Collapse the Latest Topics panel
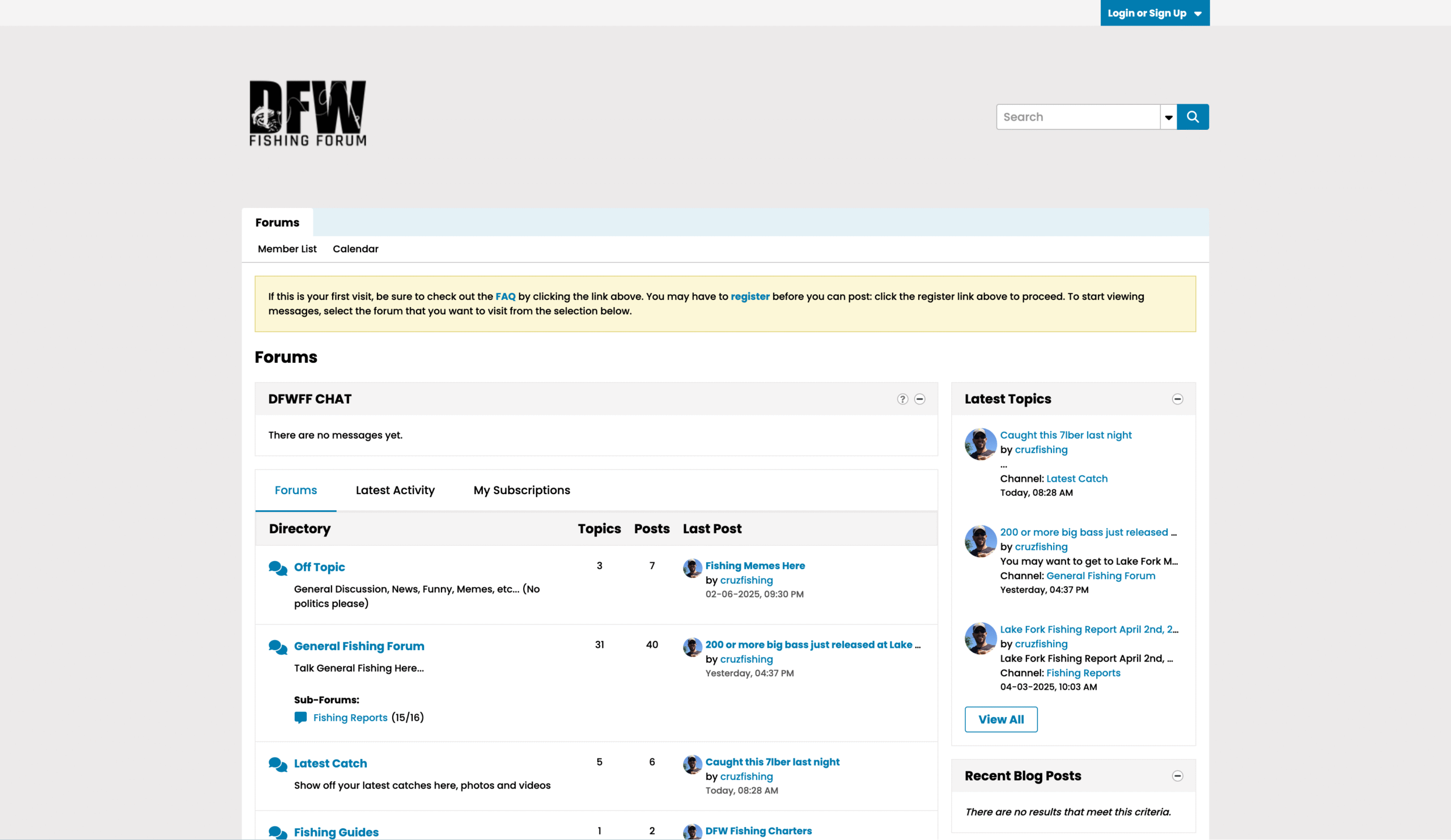Viewport: 1451px width, 840px height. coord(1177,399)
